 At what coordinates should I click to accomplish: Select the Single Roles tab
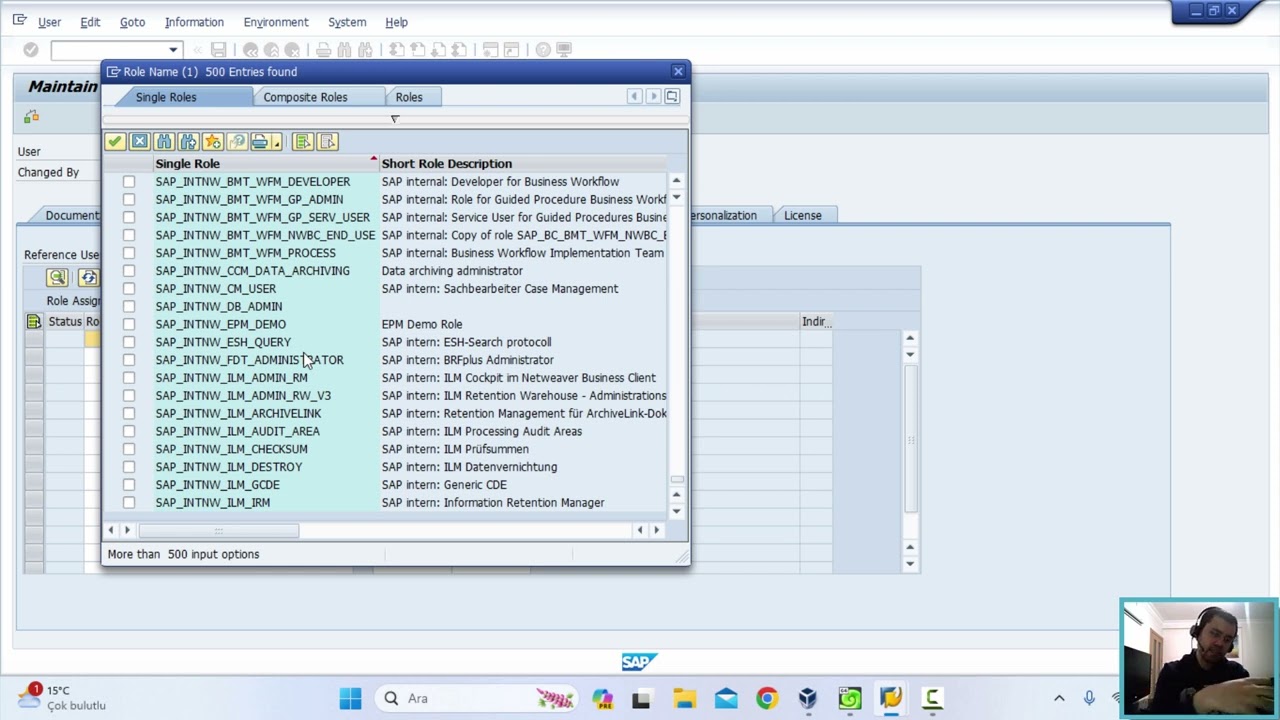[166, 97]
